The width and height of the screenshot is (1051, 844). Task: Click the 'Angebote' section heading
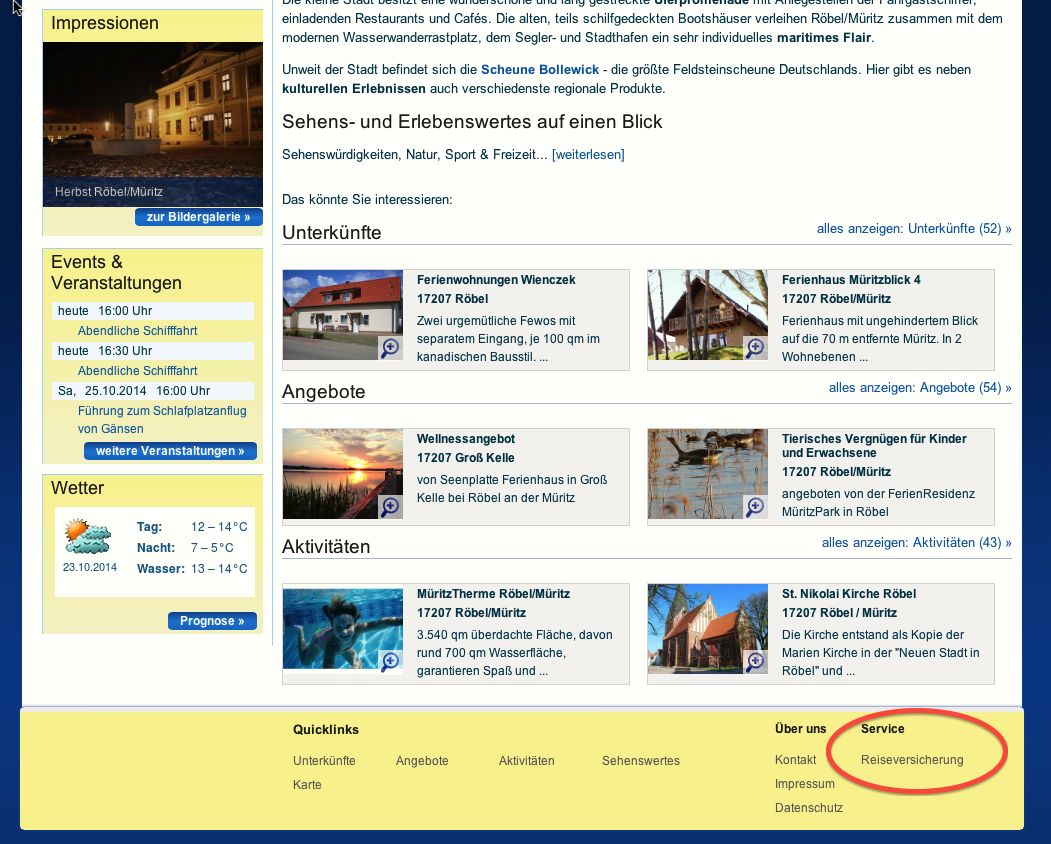(324, 391)
